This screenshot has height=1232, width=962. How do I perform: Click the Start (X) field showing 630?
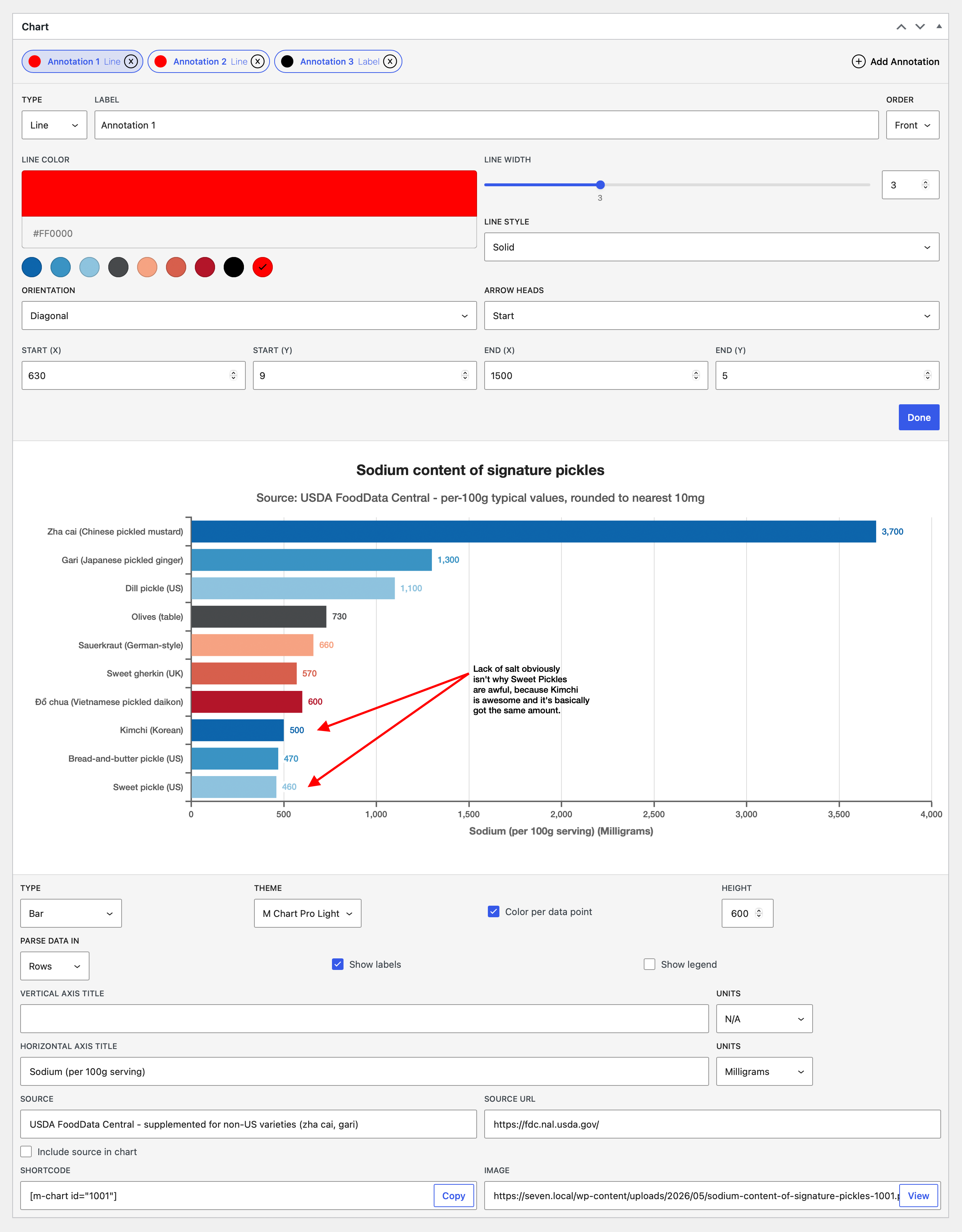[x=134, y=375]
